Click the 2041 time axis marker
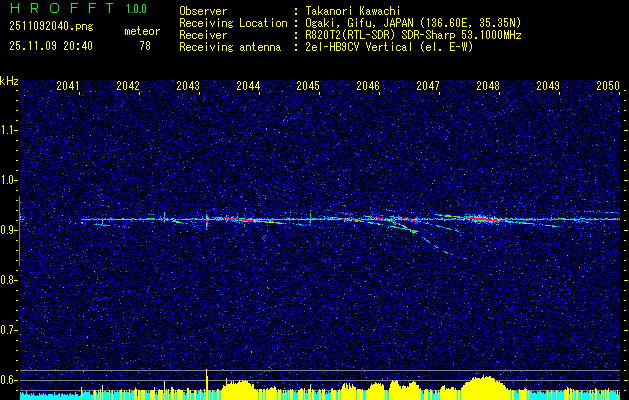Viewport: 629px width, 400px height. click(67, 86)
